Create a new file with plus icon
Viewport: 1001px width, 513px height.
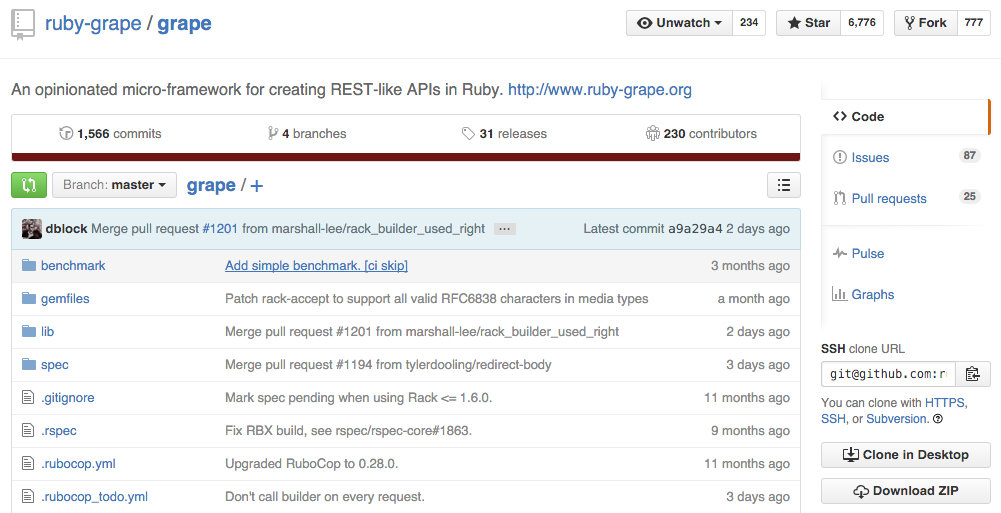click(x=257, y=186)
